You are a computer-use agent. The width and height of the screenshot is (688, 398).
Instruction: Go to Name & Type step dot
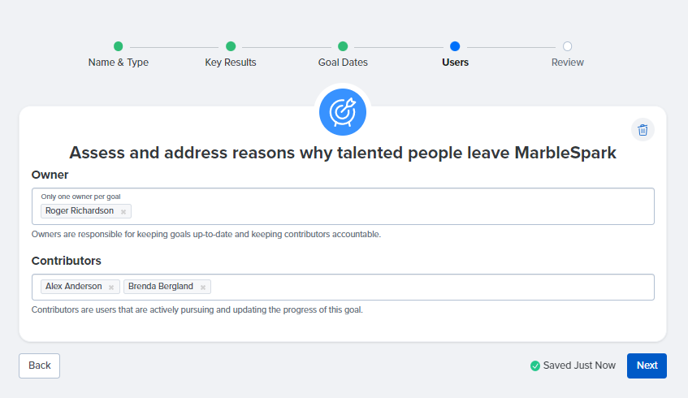(118, 46)
